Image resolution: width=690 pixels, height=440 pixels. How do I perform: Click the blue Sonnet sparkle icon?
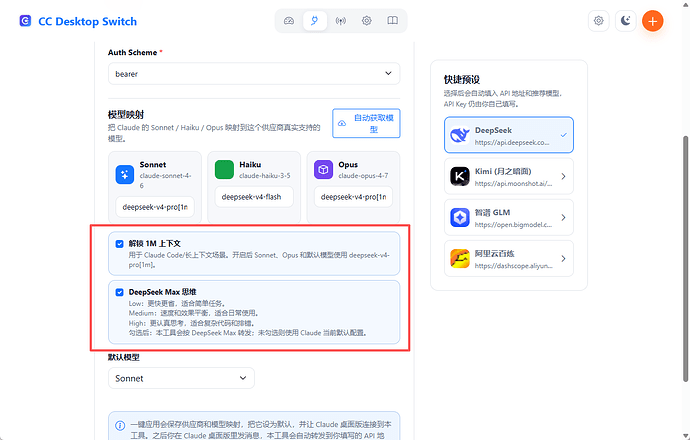click(x=125, y=175)
